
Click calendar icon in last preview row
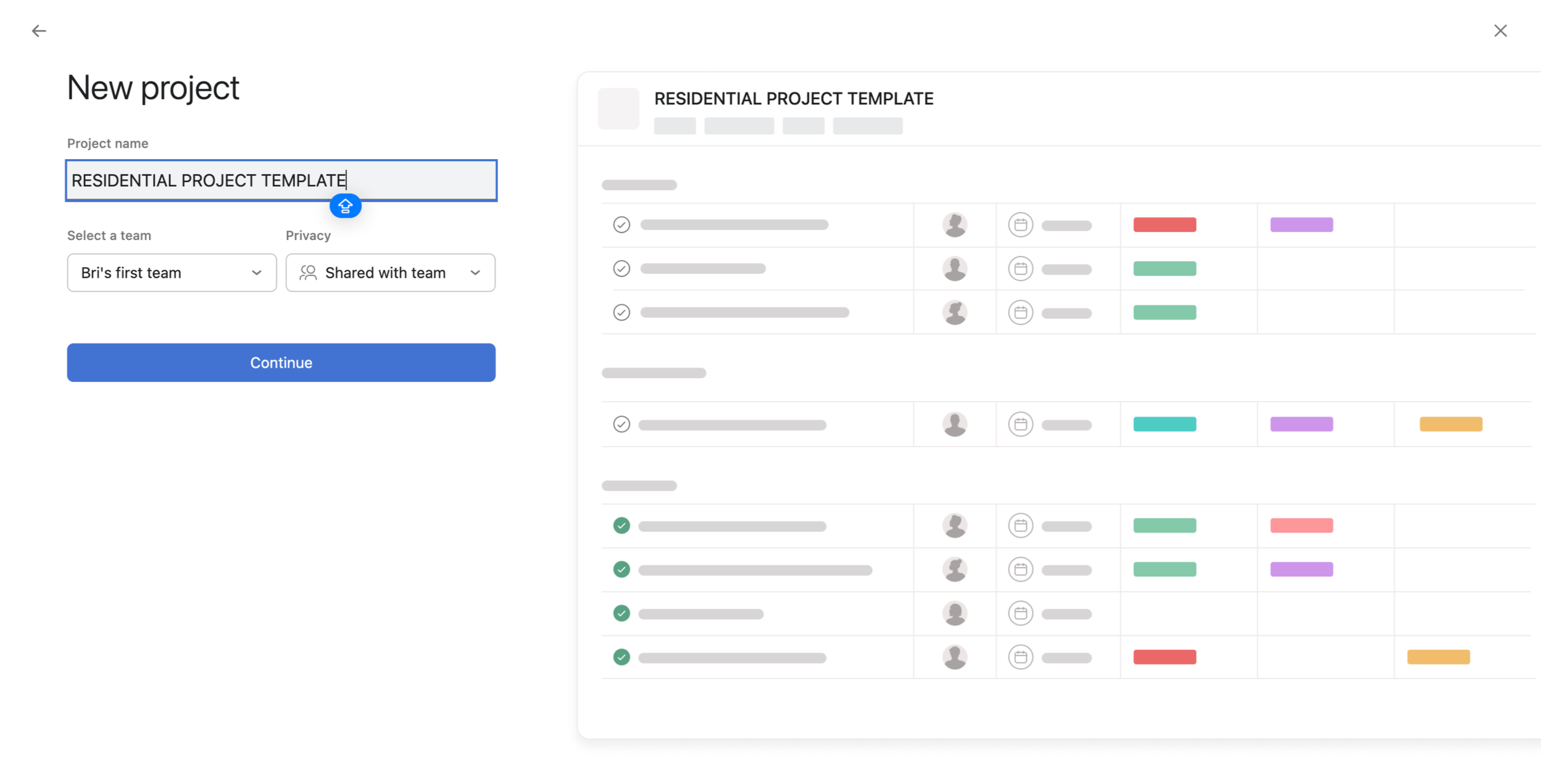coord(1020,657)
